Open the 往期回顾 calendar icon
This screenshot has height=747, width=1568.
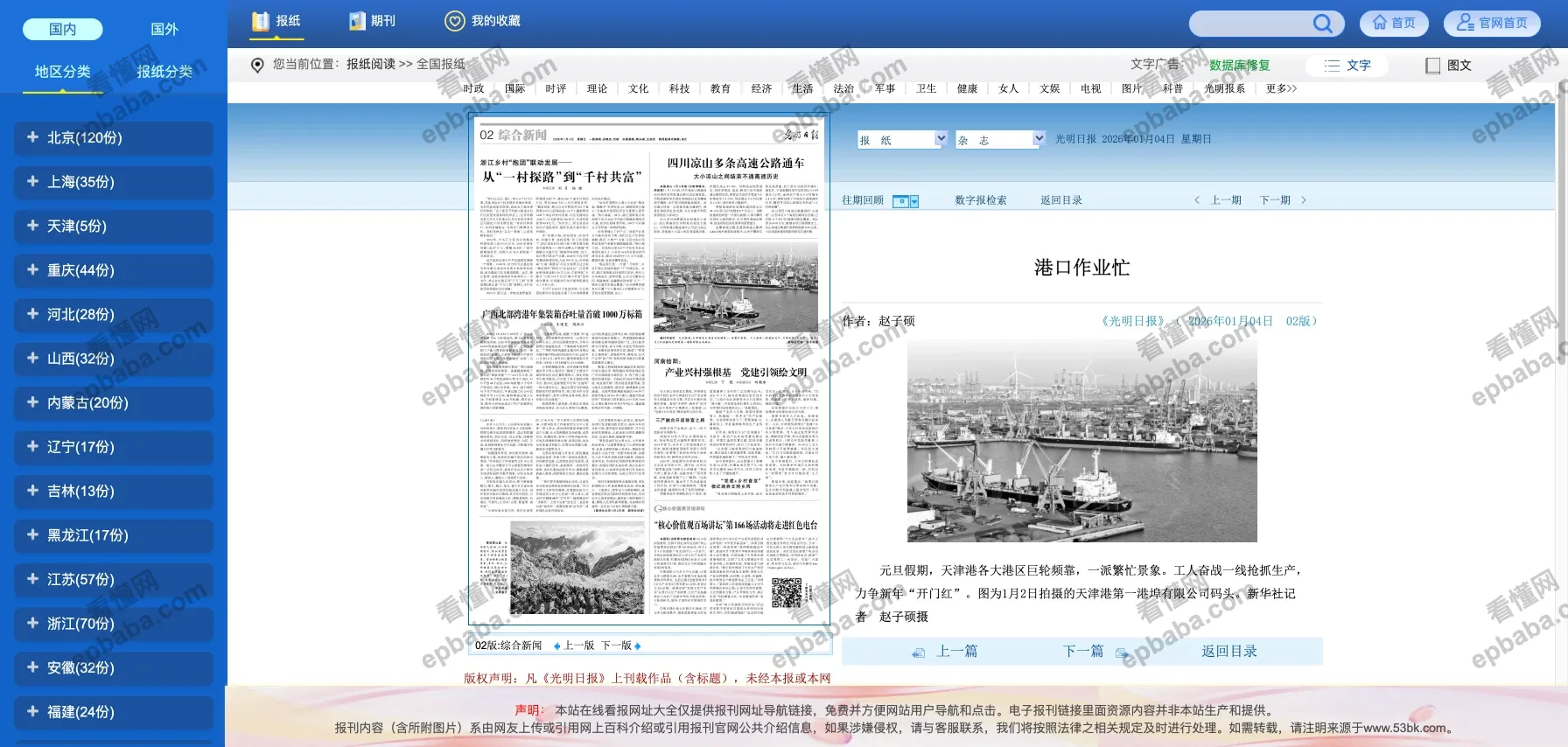click(x=900, y=201)
